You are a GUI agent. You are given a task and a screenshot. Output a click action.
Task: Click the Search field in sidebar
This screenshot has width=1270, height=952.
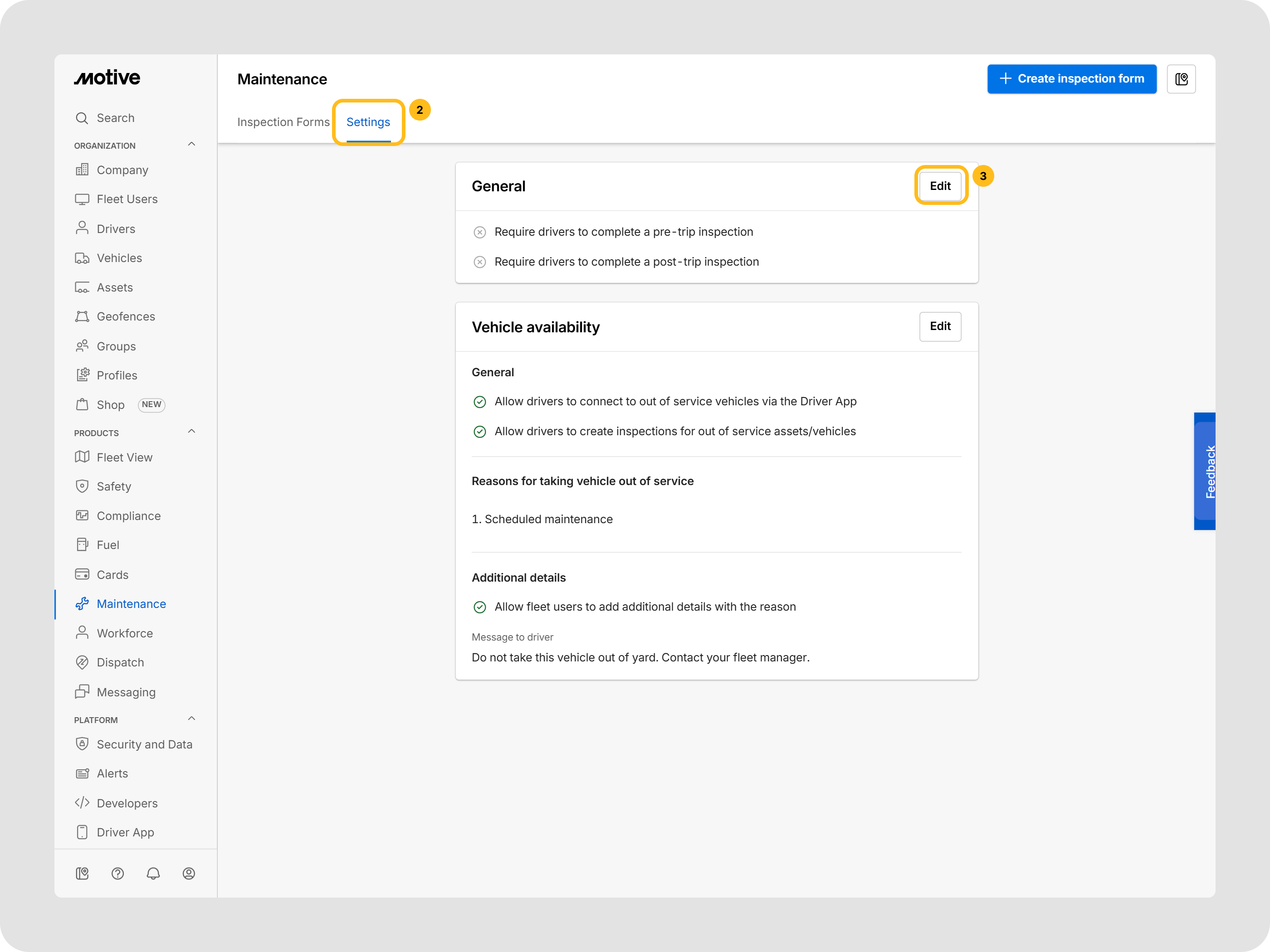point(115,118)
